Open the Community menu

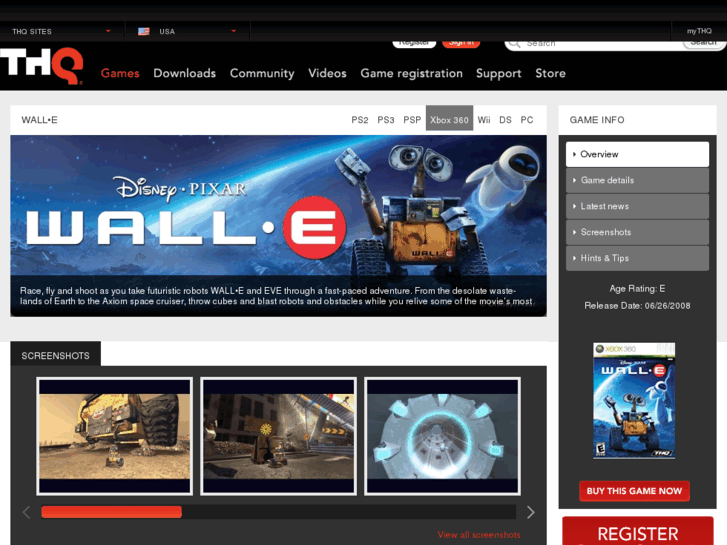pos(262,73)
